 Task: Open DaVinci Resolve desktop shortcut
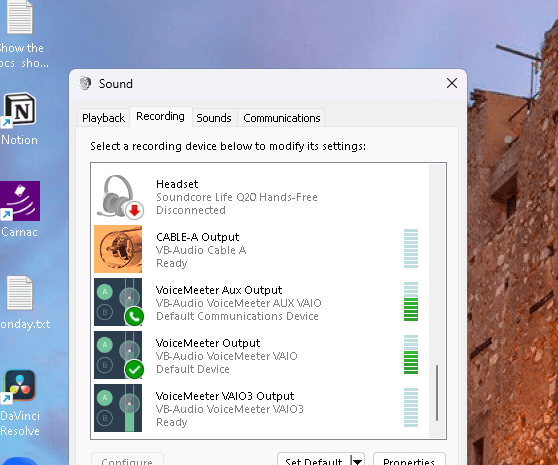pos(20,386)
